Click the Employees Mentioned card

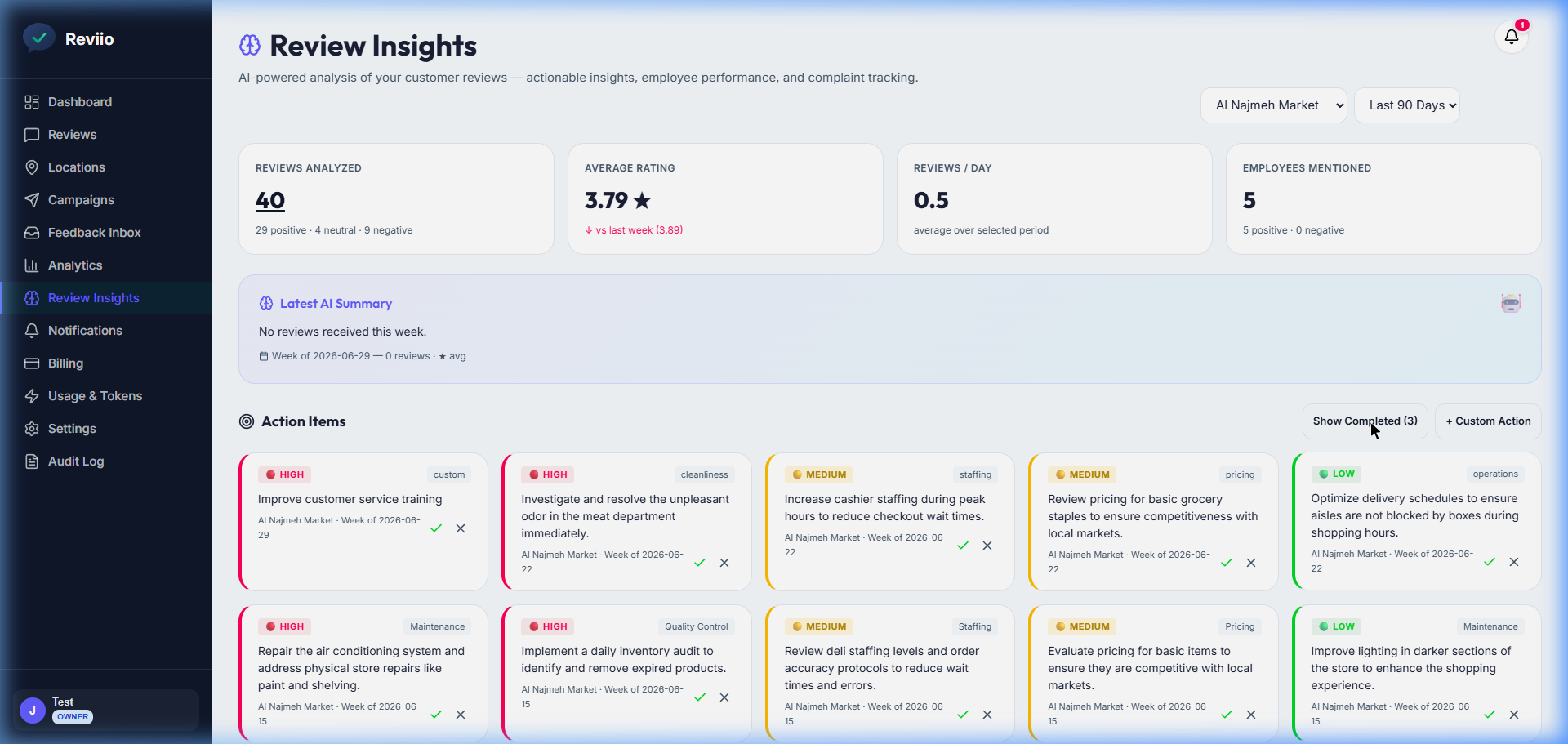(1383, 199)
